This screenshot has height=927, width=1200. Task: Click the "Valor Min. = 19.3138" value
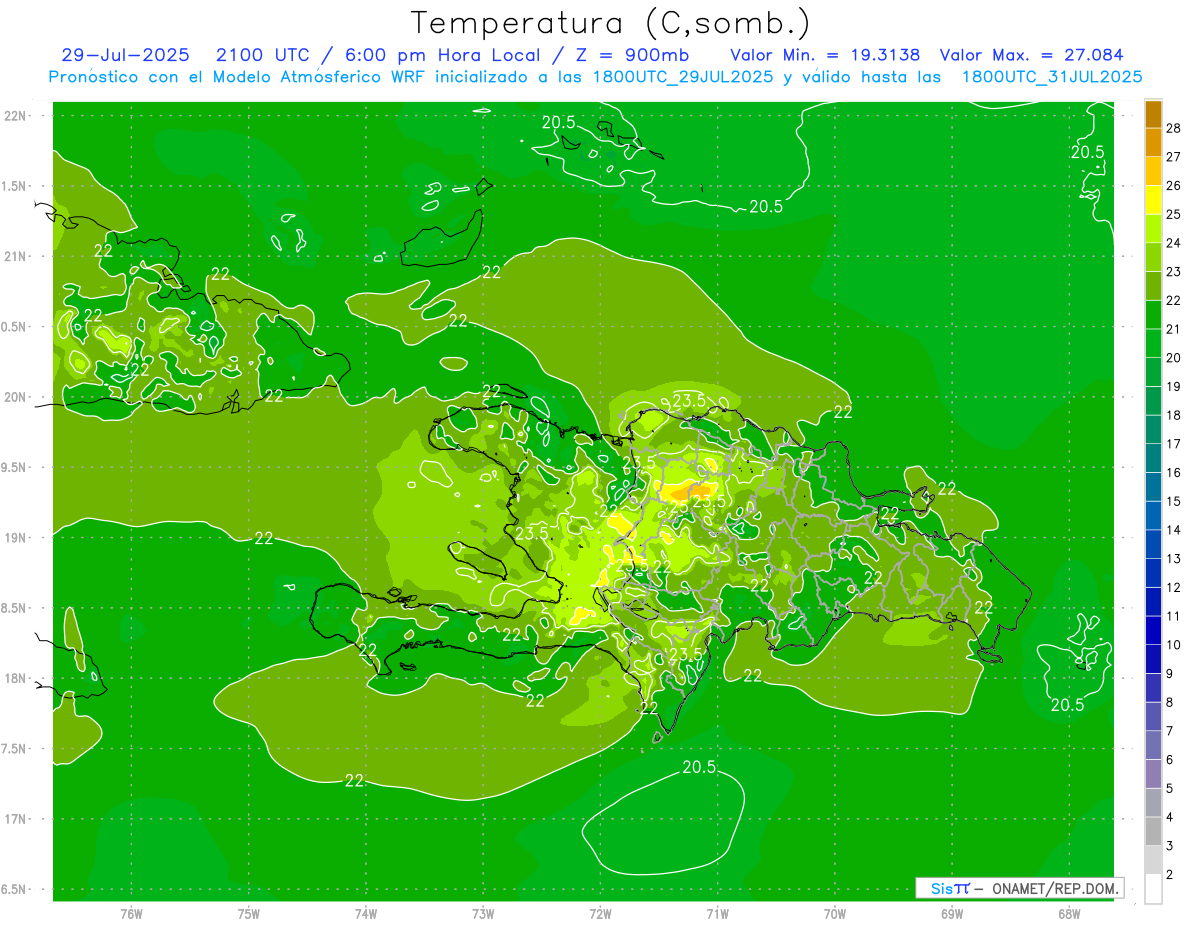coord(825,55)
